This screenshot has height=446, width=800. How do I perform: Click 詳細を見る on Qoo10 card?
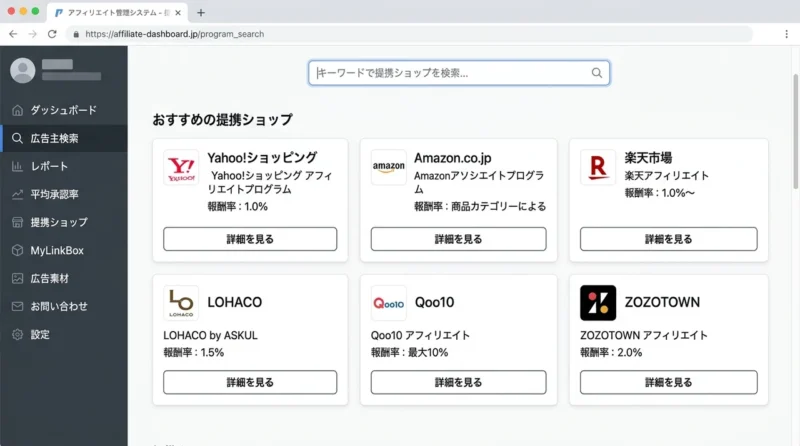pos(458,382)
